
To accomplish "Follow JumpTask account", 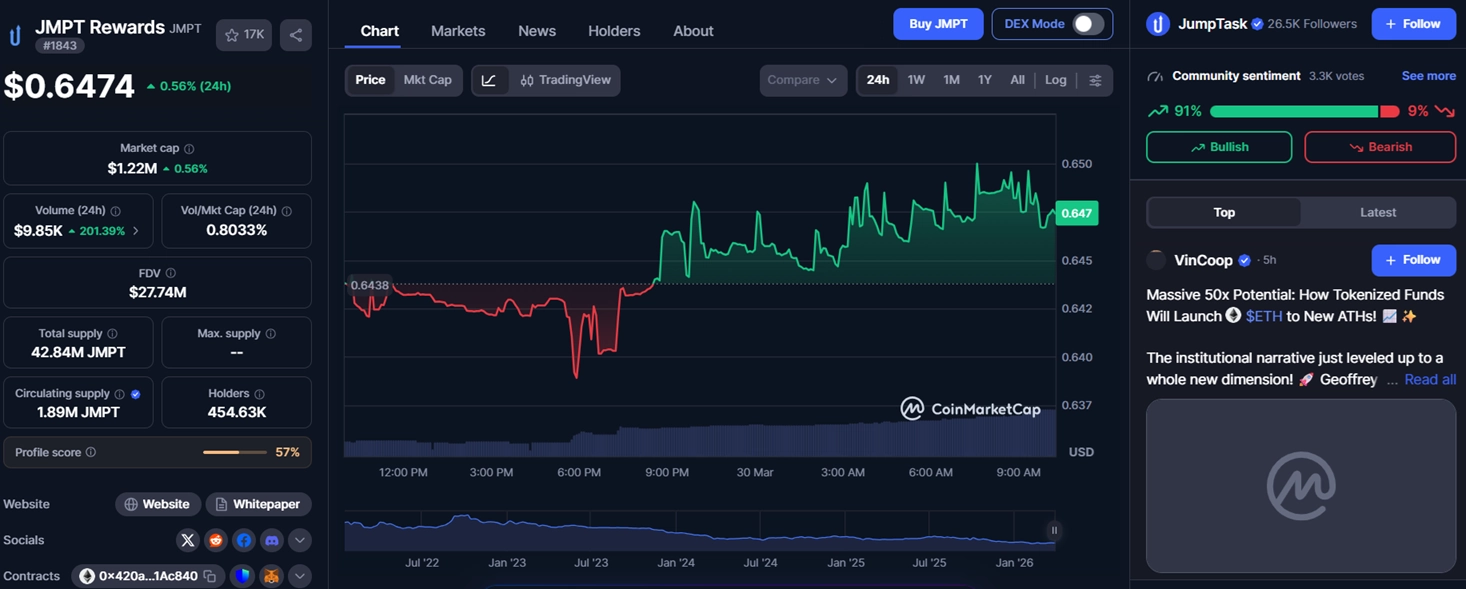I will [x=1413, y=24].
